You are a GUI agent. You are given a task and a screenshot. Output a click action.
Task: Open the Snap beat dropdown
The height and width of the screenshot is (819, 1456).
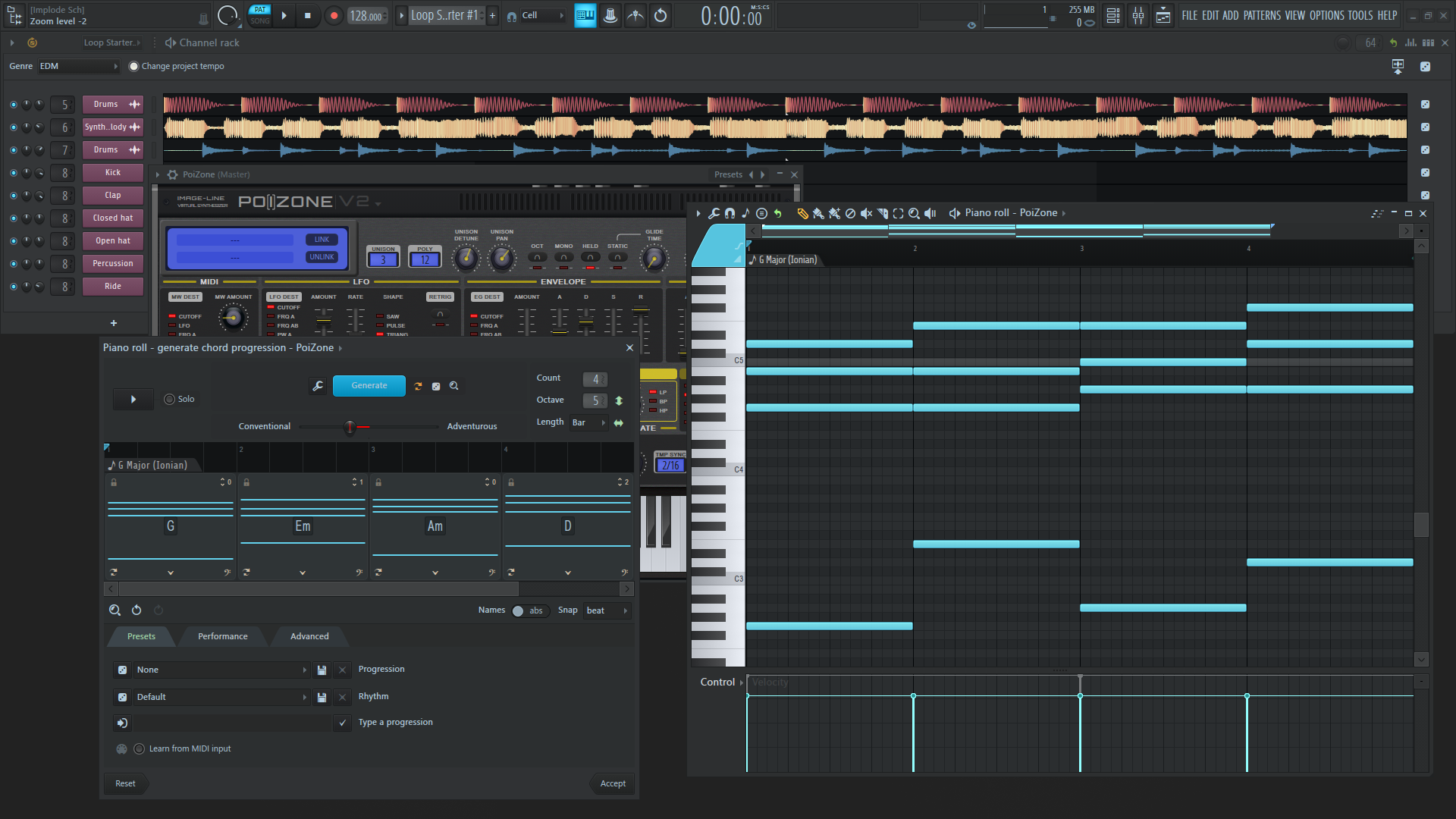point(607,610)
